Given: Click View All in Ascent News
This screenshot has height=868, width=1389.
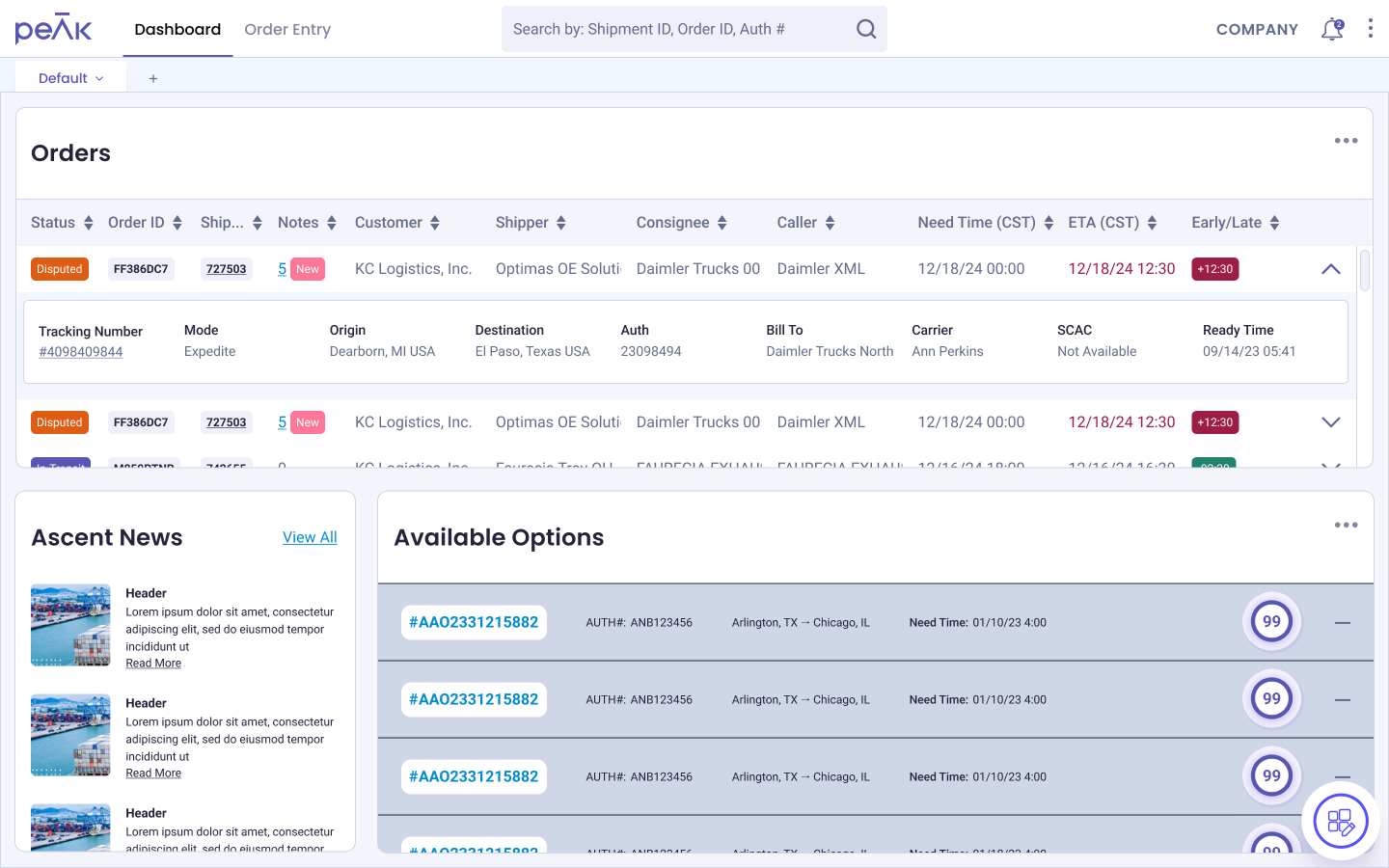Looking at the screenshot, I should tap(310, 537).
